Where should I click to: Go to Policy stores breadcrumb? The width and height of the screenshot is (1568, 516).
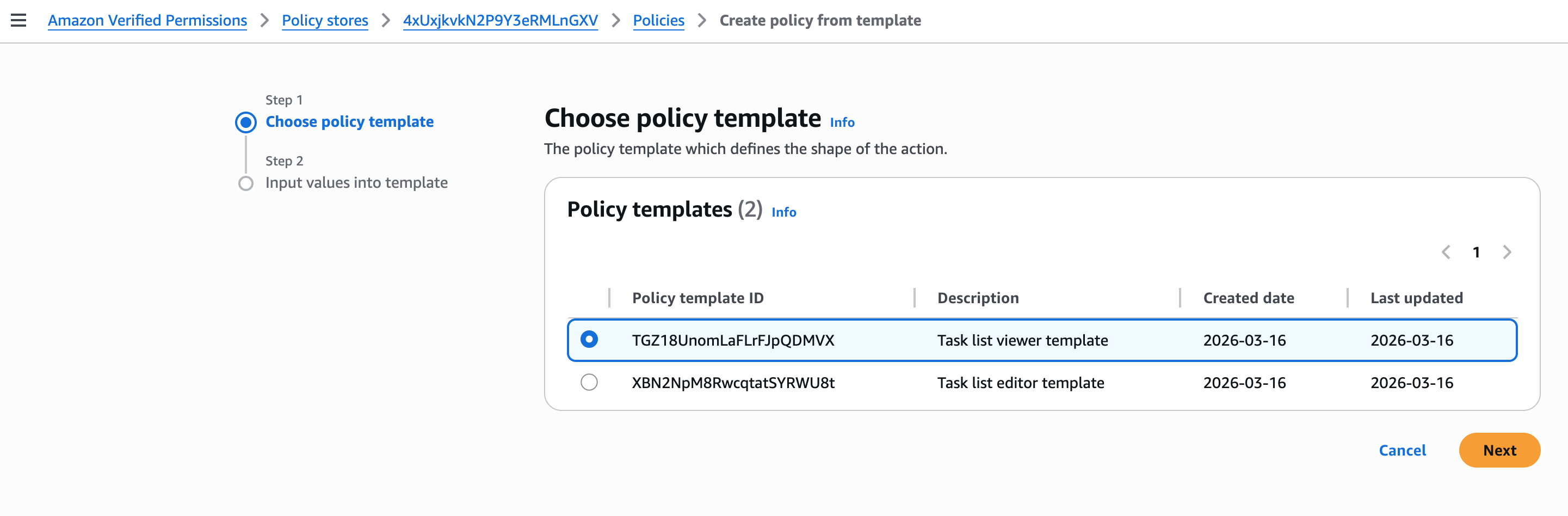coord(324,20)
